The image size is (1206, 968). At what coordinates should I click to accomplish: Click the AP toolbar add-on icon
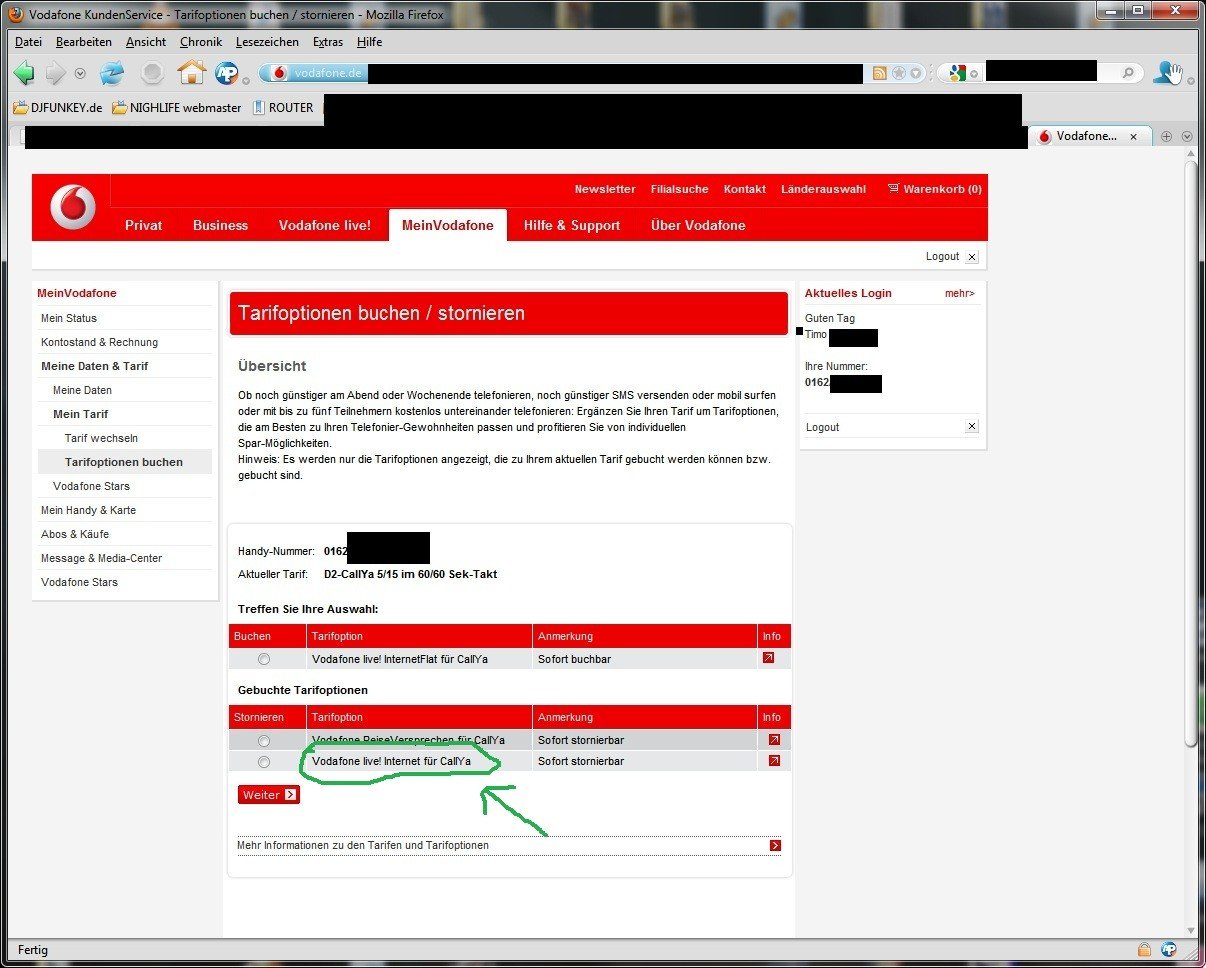coord(227,73)
